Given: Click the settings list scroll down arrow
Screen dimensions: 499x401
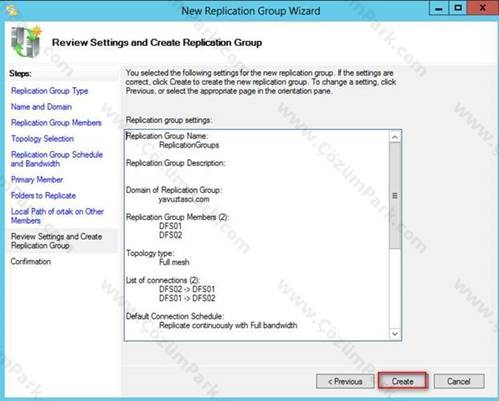Looking at the screenshot, I should [395, 334].
